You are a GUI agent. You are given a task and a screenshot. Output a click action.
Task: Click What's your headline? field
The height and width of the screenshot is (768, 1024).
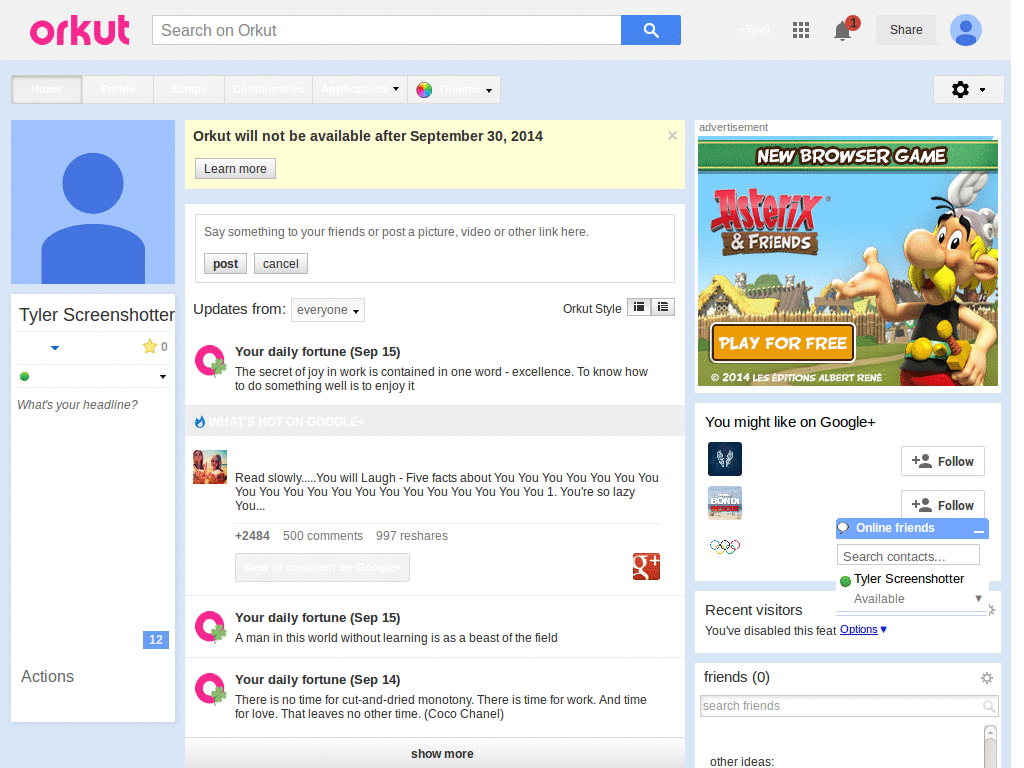(x=77, y=405)
